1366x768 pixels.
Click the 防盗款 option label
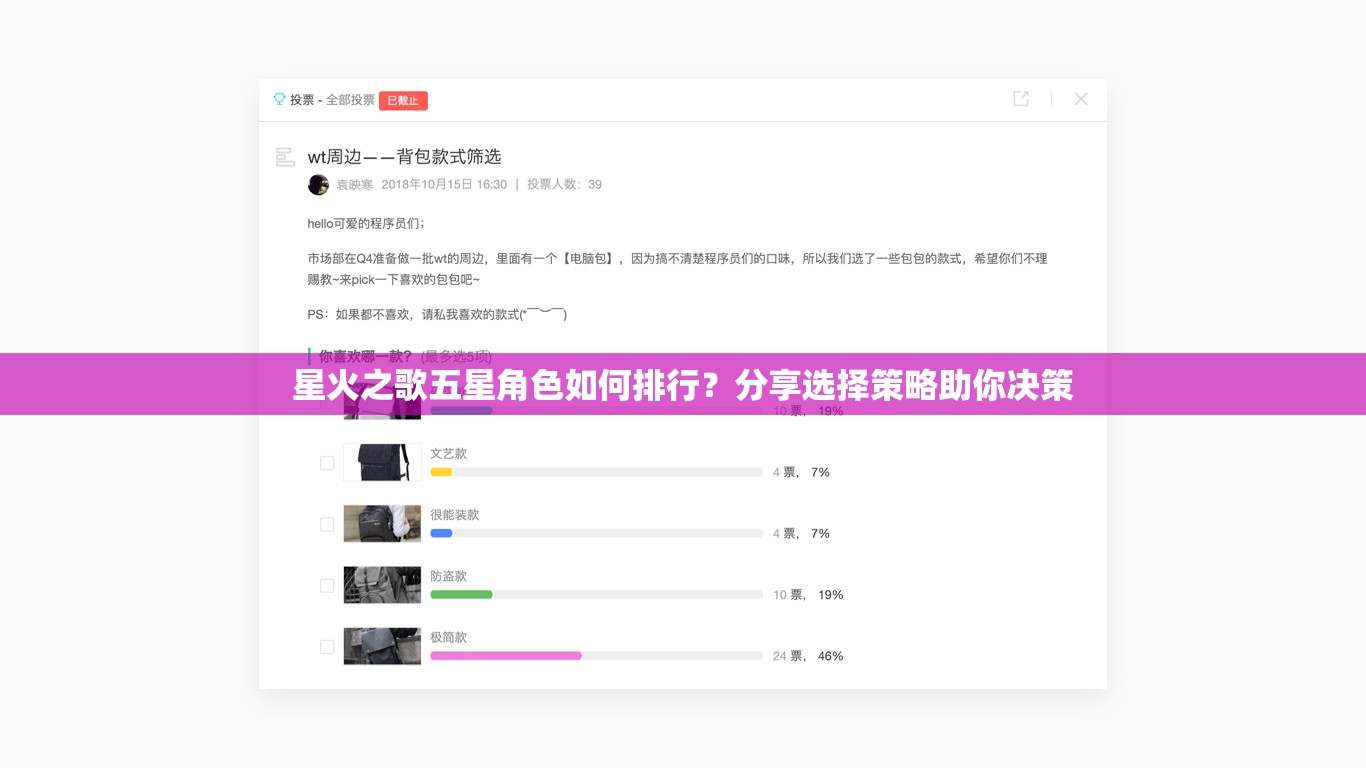click(x=448, y=576)
